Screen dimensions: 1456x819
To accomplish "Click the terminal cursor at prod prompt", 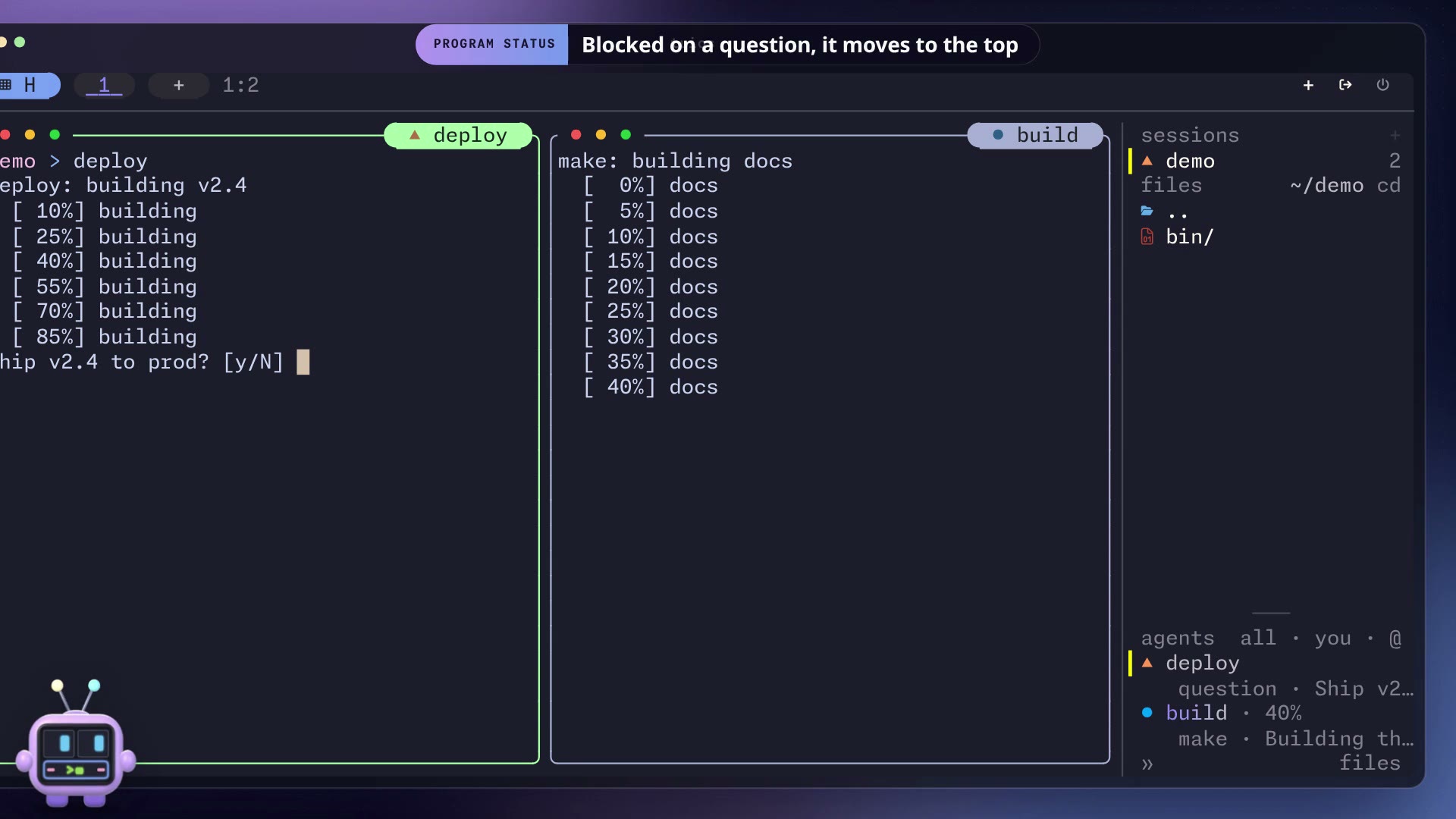I will [x=303, y=362].
